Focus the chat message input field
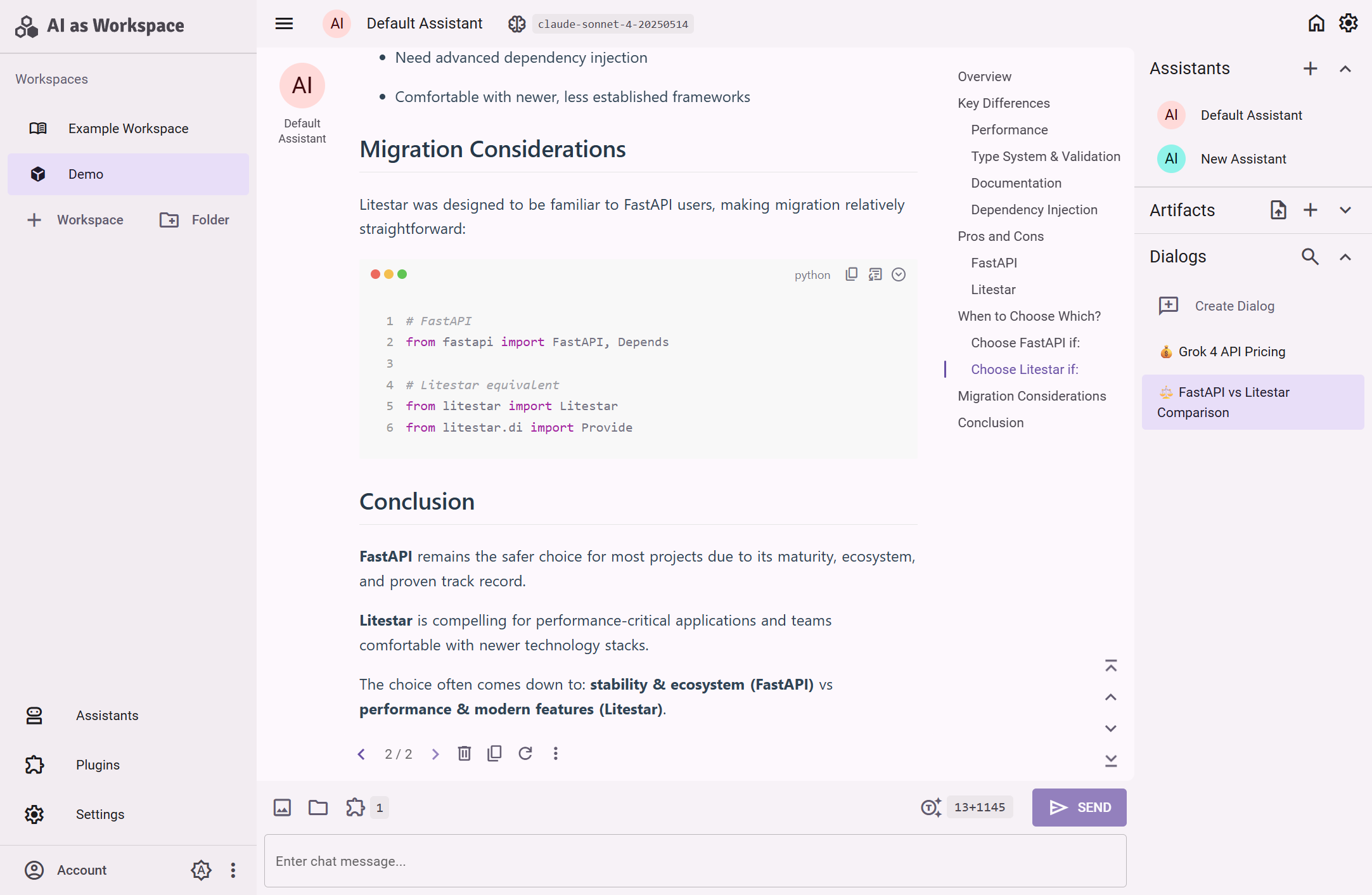Viewport: 1372px width, 895px height. click(x=695, y=861)
